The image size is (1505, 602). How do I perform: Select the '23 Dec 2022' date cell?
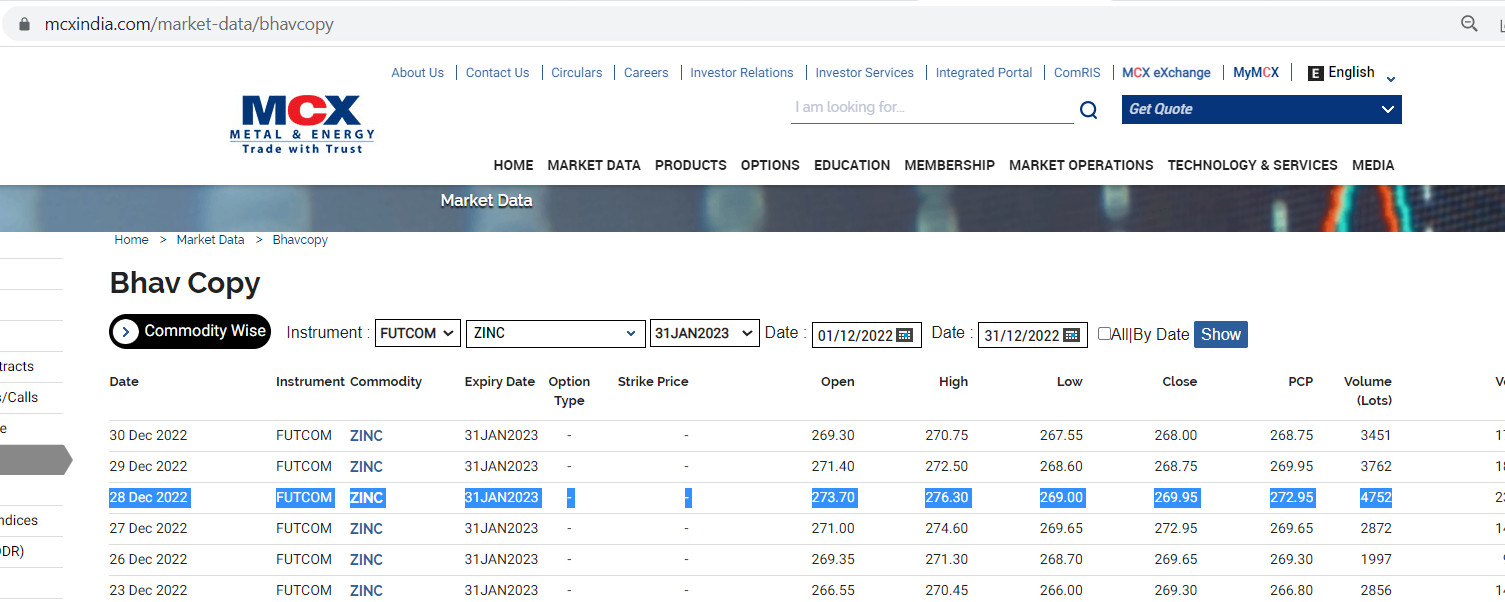pos(148,590)
